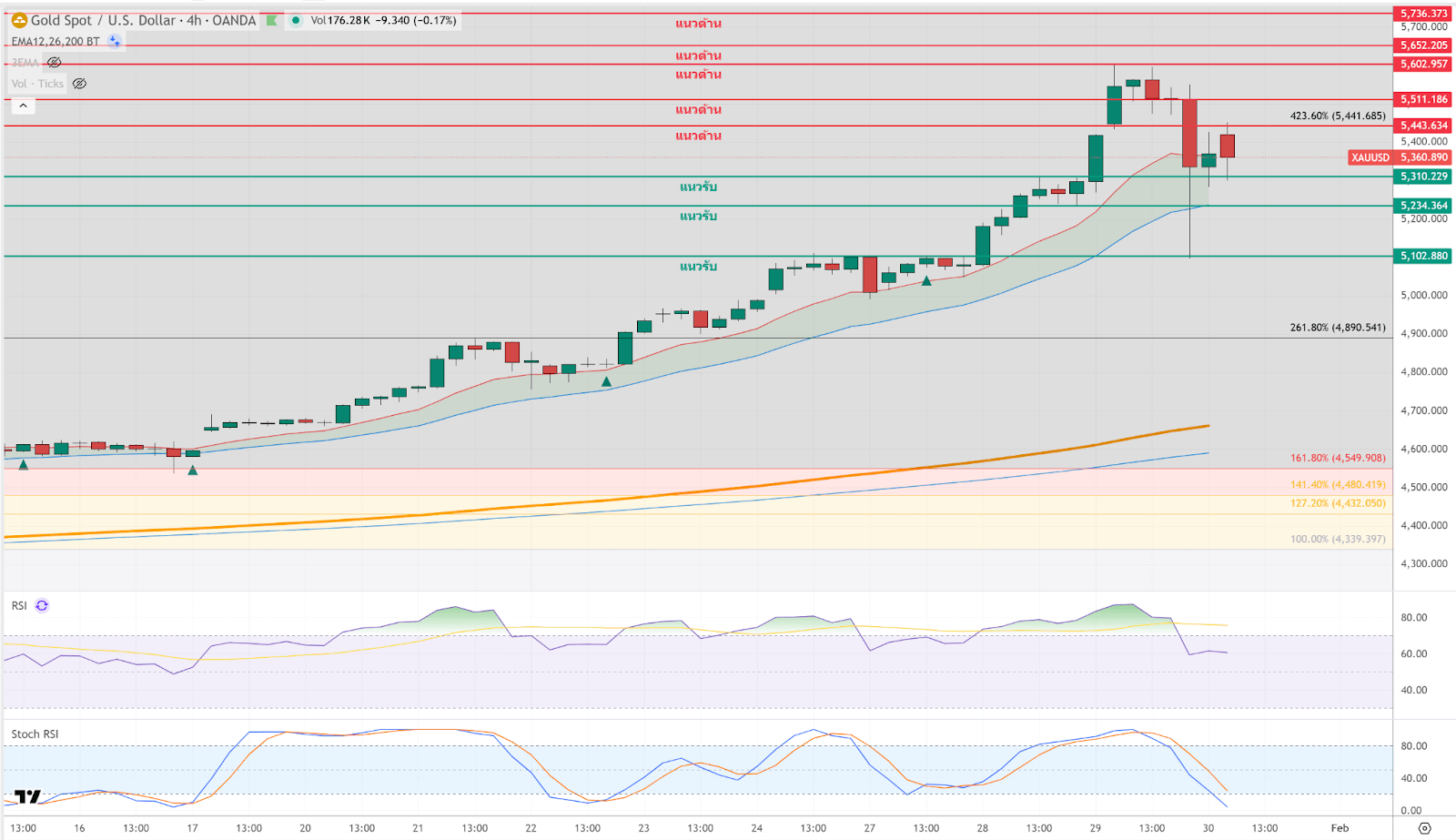Click the 5,736.373 red resistance price tag

pos(1423,14)
